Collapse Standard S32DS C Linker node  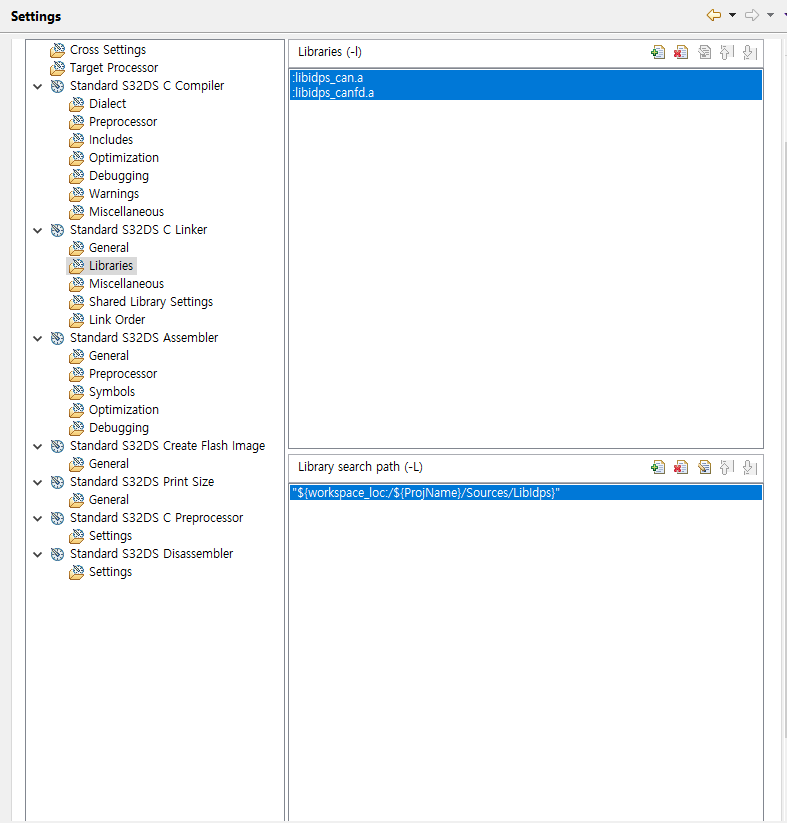point(38,230)
